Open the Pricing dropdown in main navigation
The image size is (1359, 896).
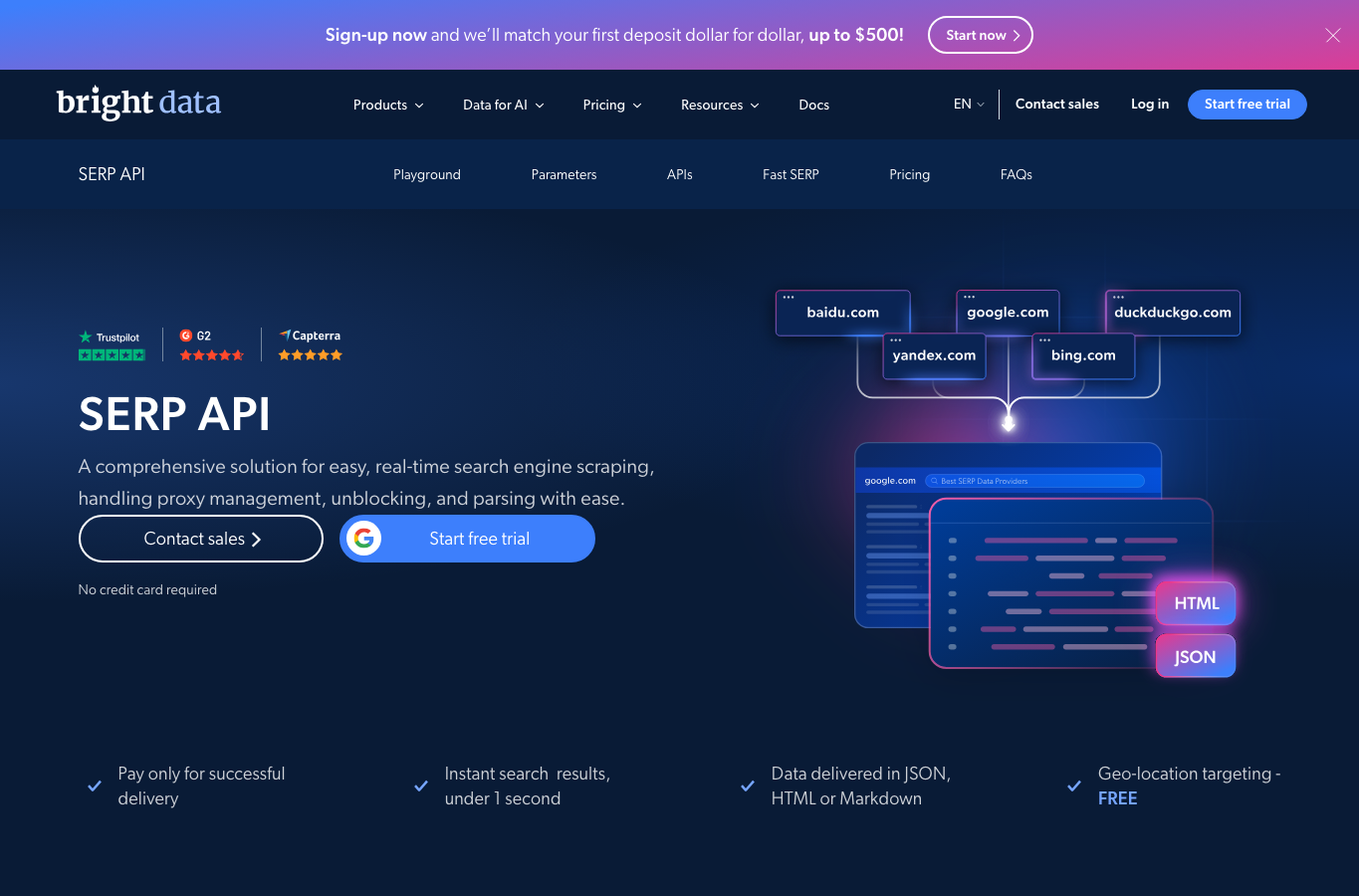(x=612, y=105)
